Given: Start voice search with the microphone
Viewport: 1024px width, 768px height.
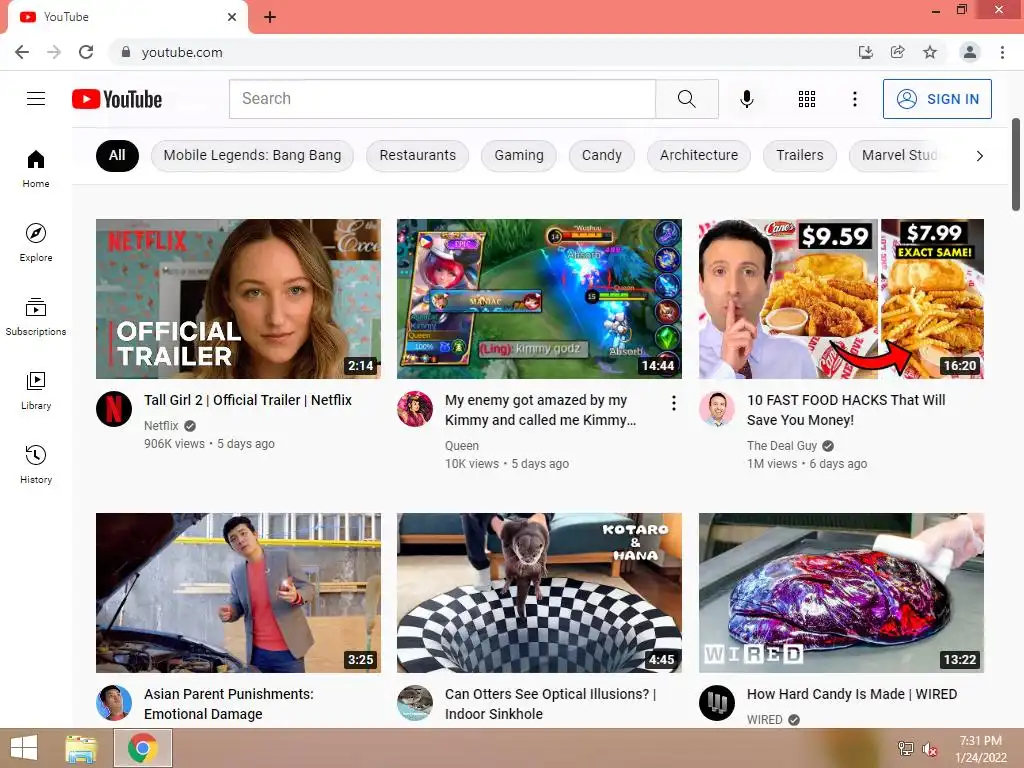Looking at the screenshot, I should (746, 99).
